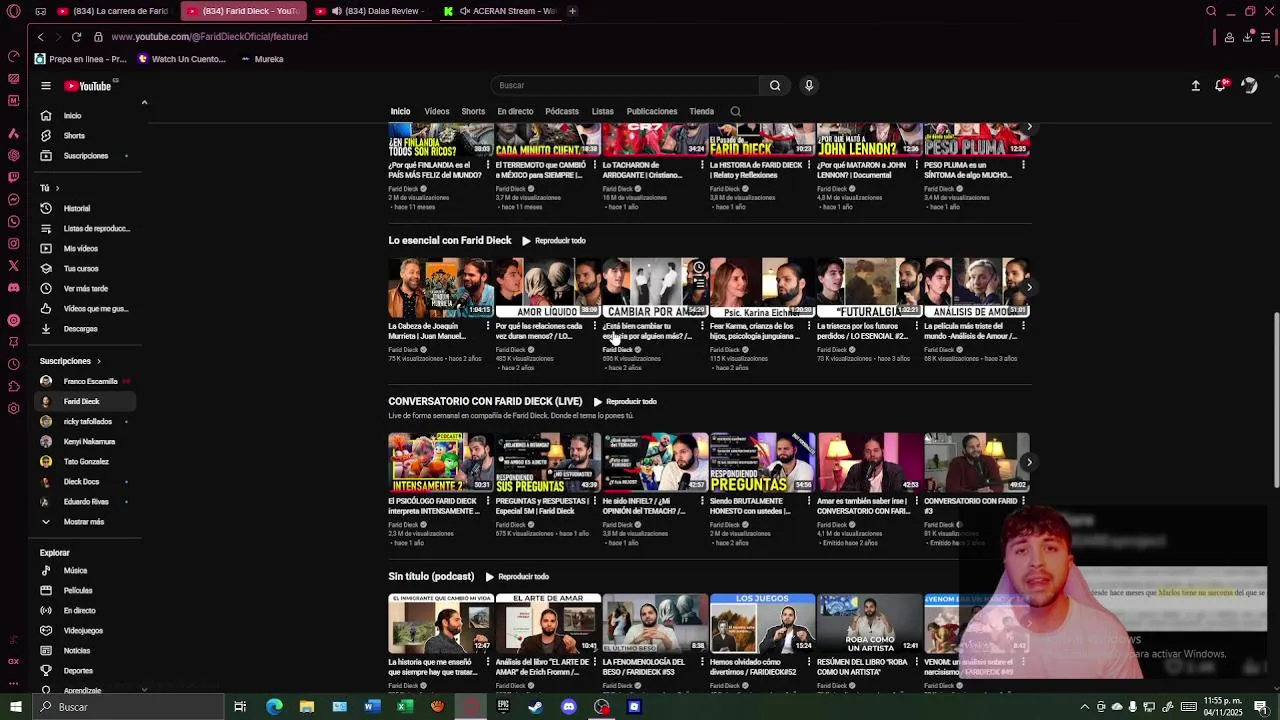
Task: Open YouTube notifications bell
Action: tap(1220, 86)
